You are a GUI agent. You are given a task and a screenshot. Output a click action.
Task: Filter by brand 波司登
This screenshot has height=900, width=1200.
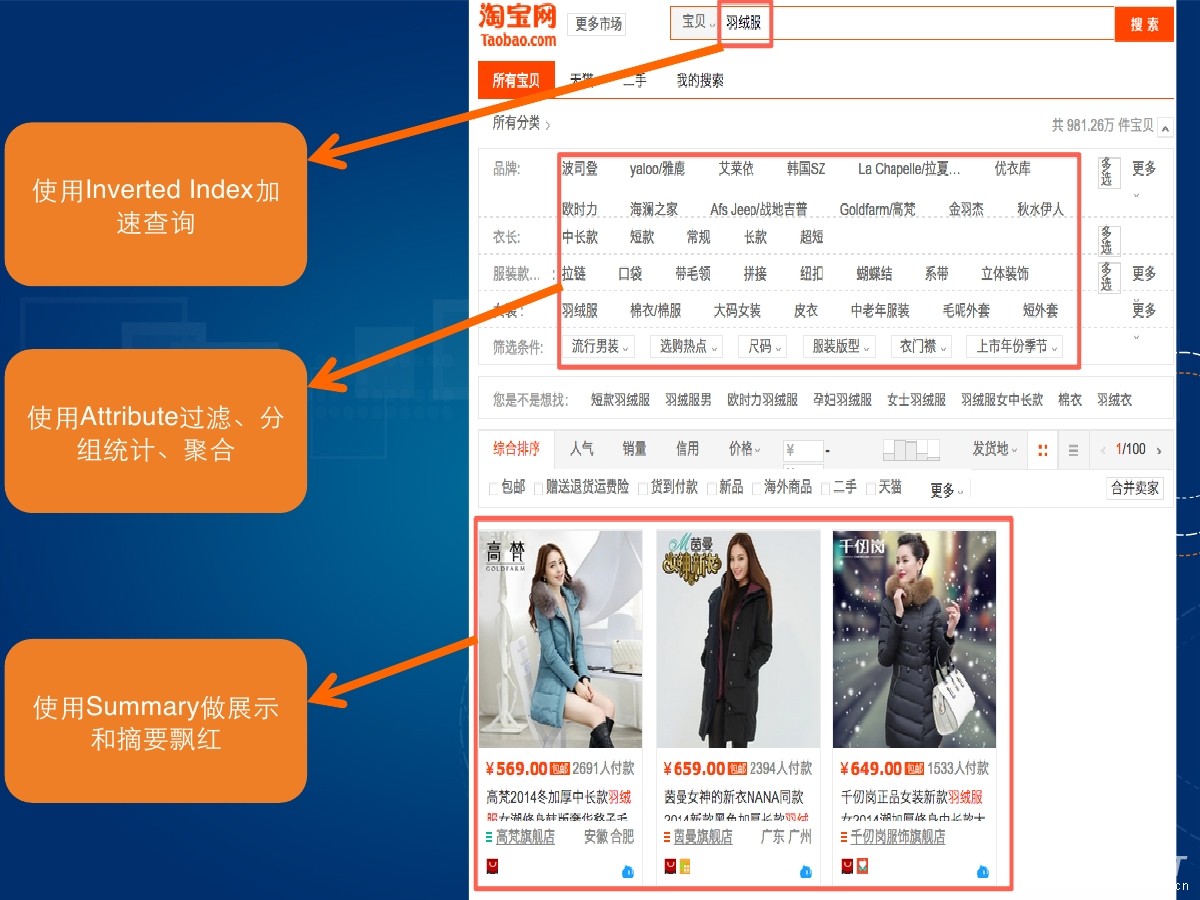tap(580, 169)
